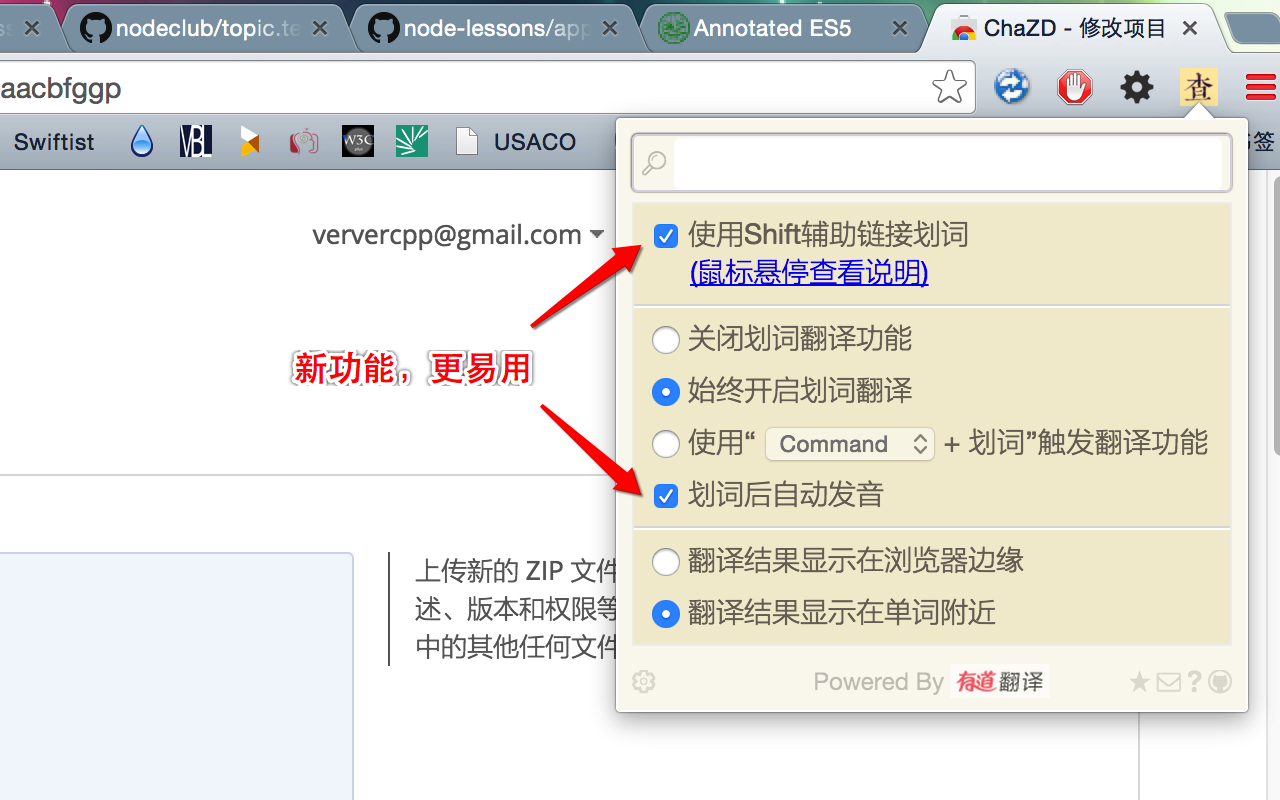Open the Swiftist bookmark
1280x800 pixels.
coord(54,142)
